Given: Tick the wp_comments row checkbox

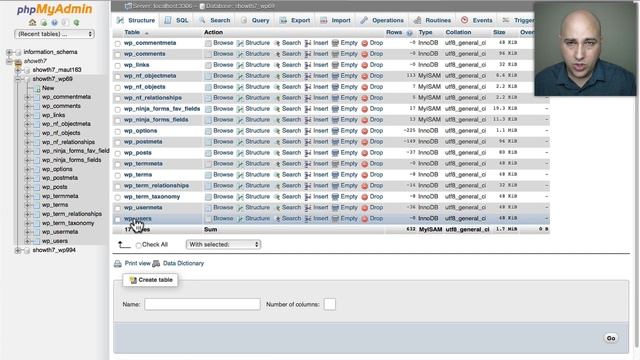Looking at the screenshot, I should (118, 54).
